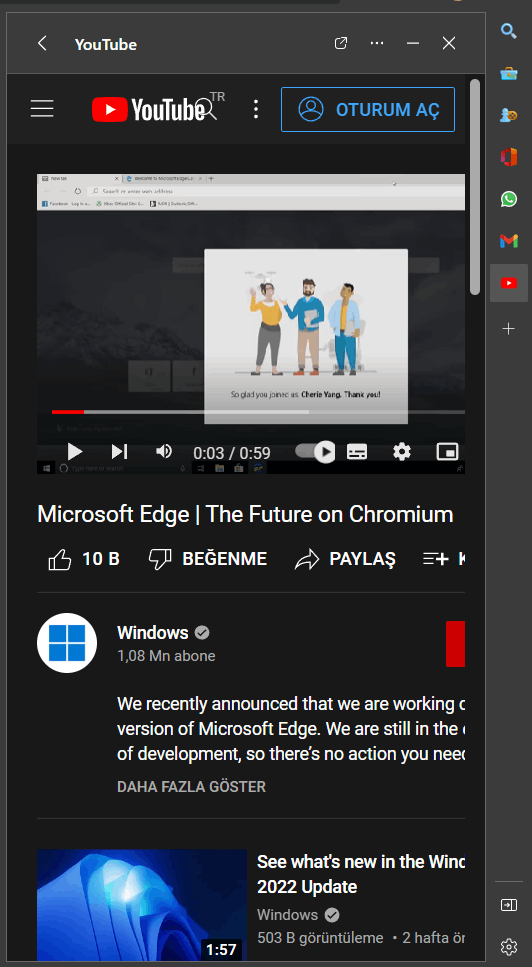
Task: Like the video (10 B)
Action: pos(84,559)
